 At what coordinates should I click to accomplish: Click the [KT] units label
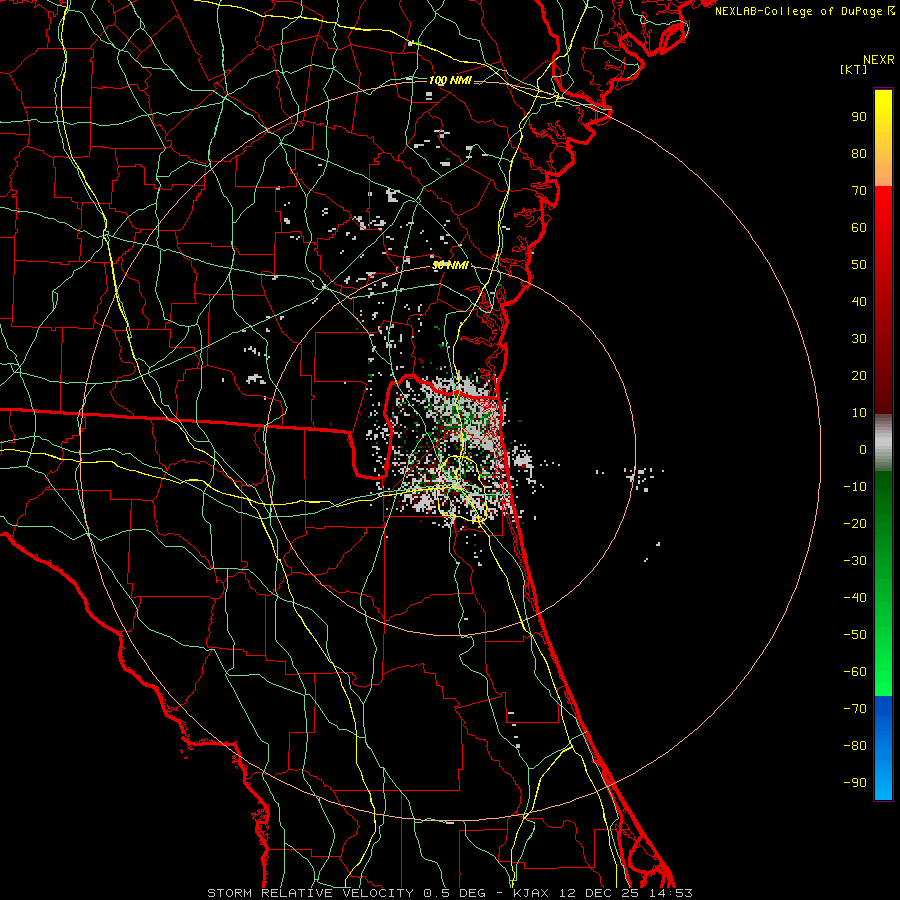tap(853, 69)
